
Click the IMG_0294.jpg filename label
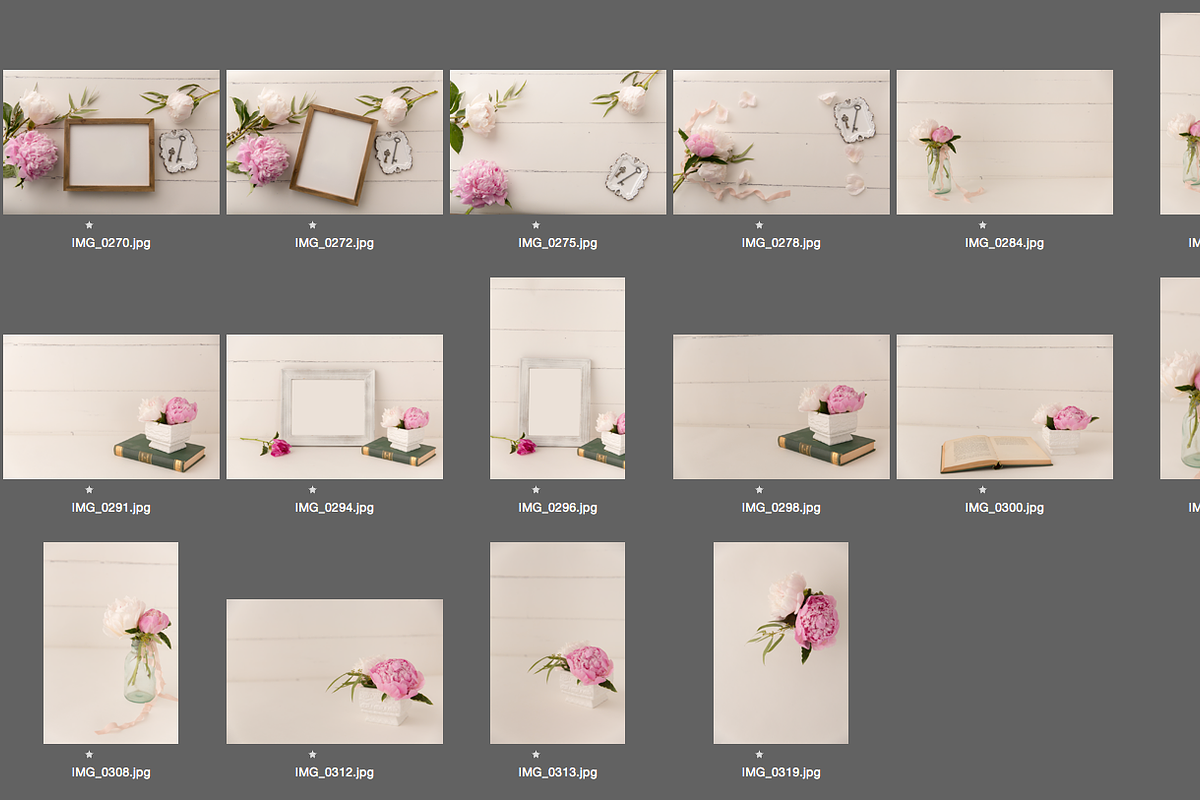click(x=334, y=508)
